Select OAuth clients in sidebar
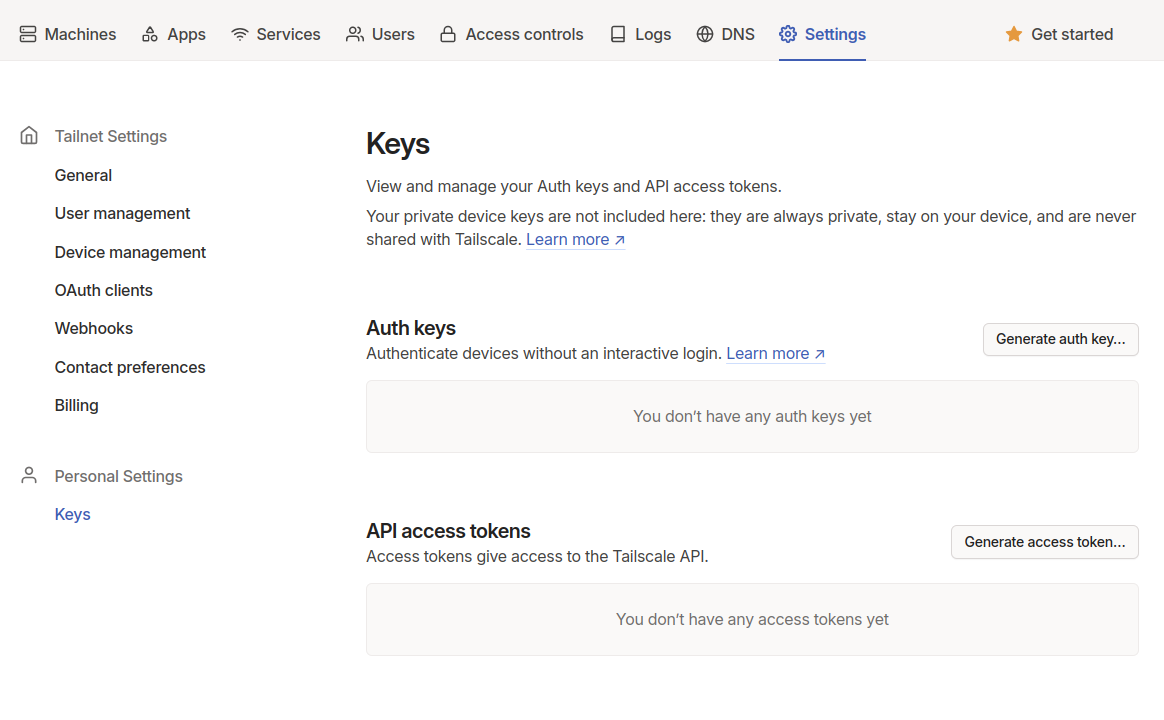This screenshot has width=1164, height=720. click(103, 290)
